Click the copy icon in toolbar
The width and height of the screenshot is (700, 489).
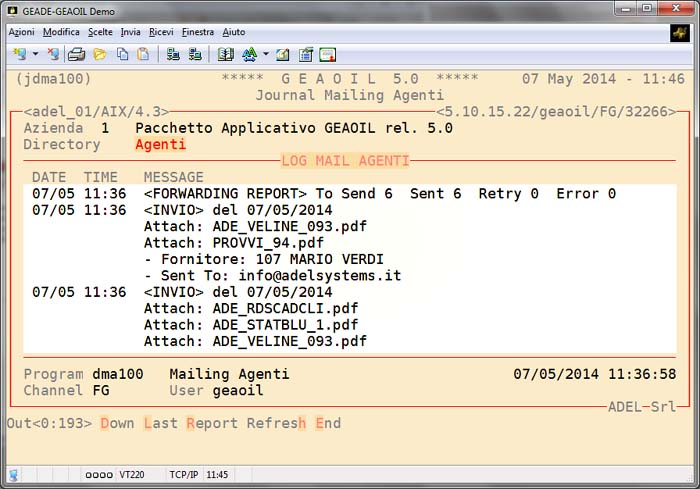[122, 54]
